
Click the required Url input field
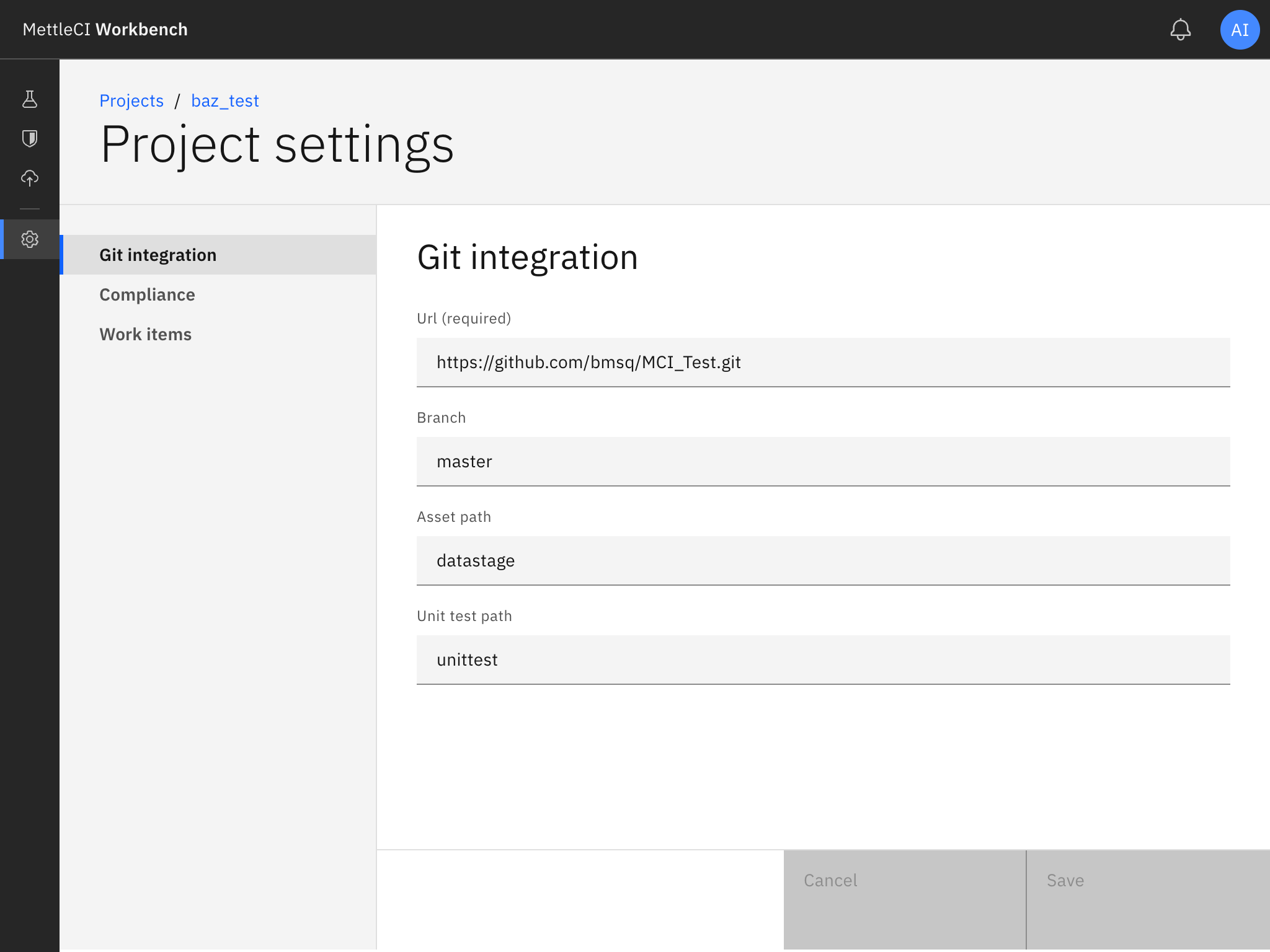click(823, 362)
